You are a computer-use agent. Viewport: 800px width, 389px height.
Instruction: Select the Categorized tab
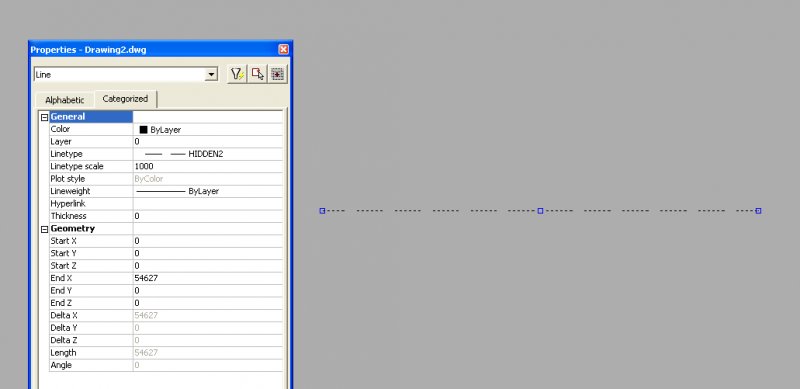(x=126, y=99)
